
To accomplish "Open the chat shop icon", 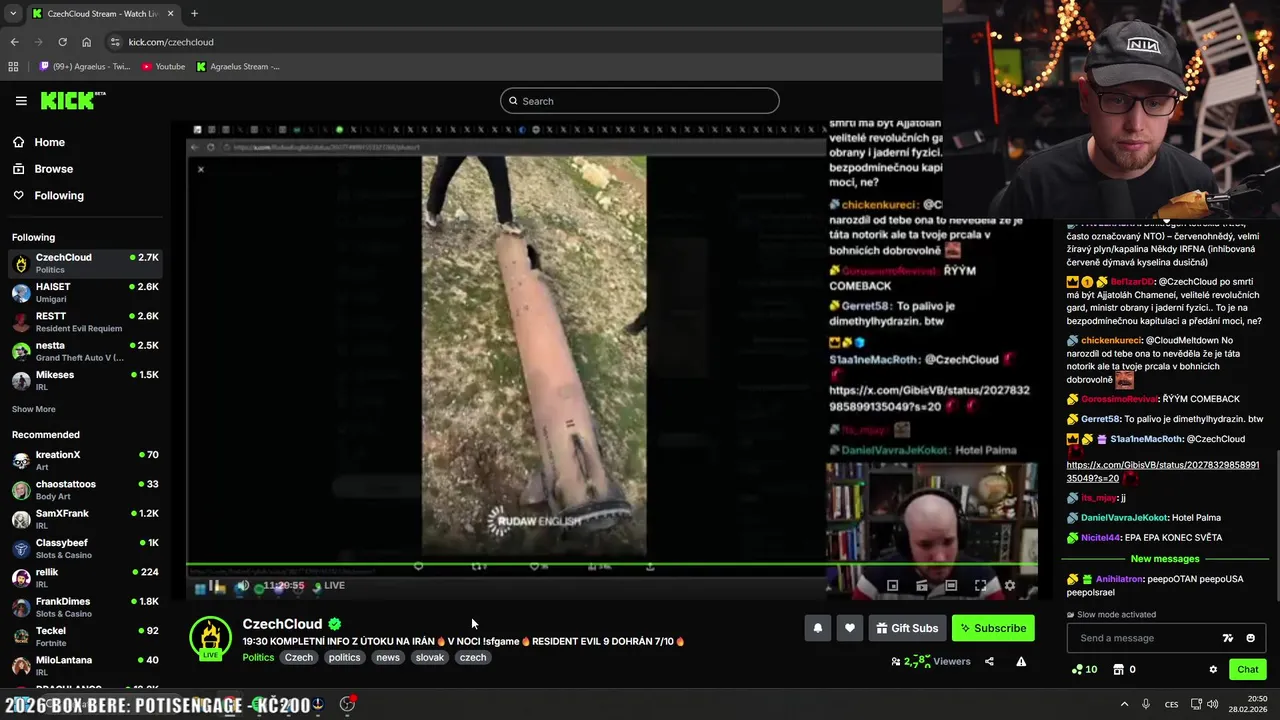I will pyautogui.click(x=1119, y=669).
